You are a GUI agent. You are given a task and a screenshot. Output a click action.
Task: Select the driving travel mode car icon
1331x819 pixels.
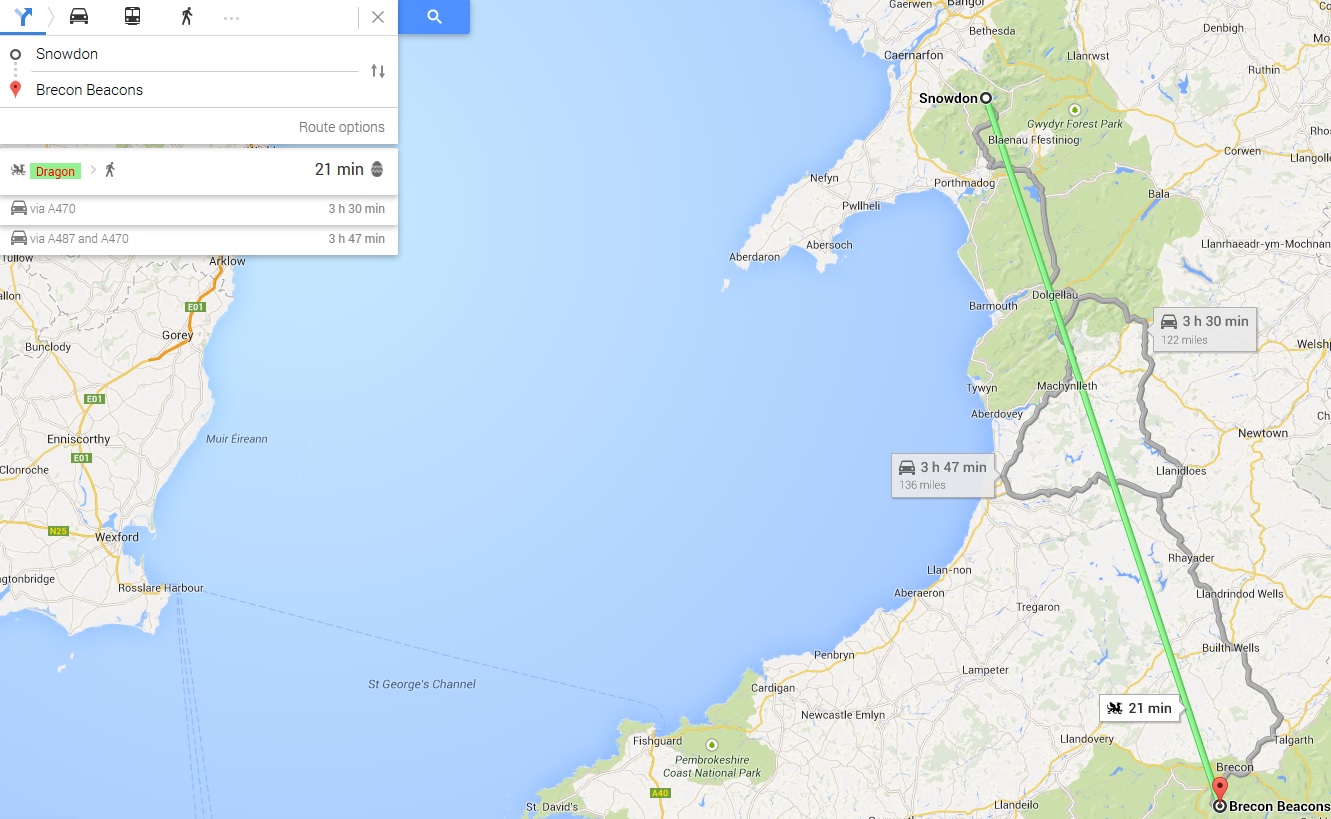[x=79, y=16]
